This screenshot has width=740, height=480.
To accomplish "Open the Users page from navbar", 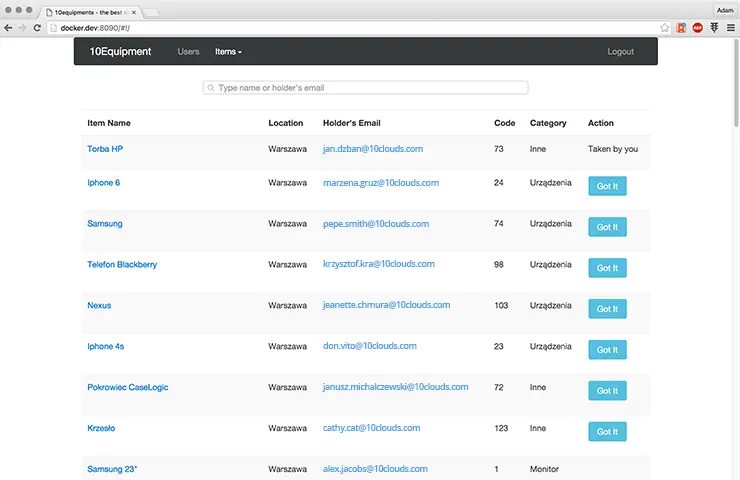I will [x=188, y=52].
